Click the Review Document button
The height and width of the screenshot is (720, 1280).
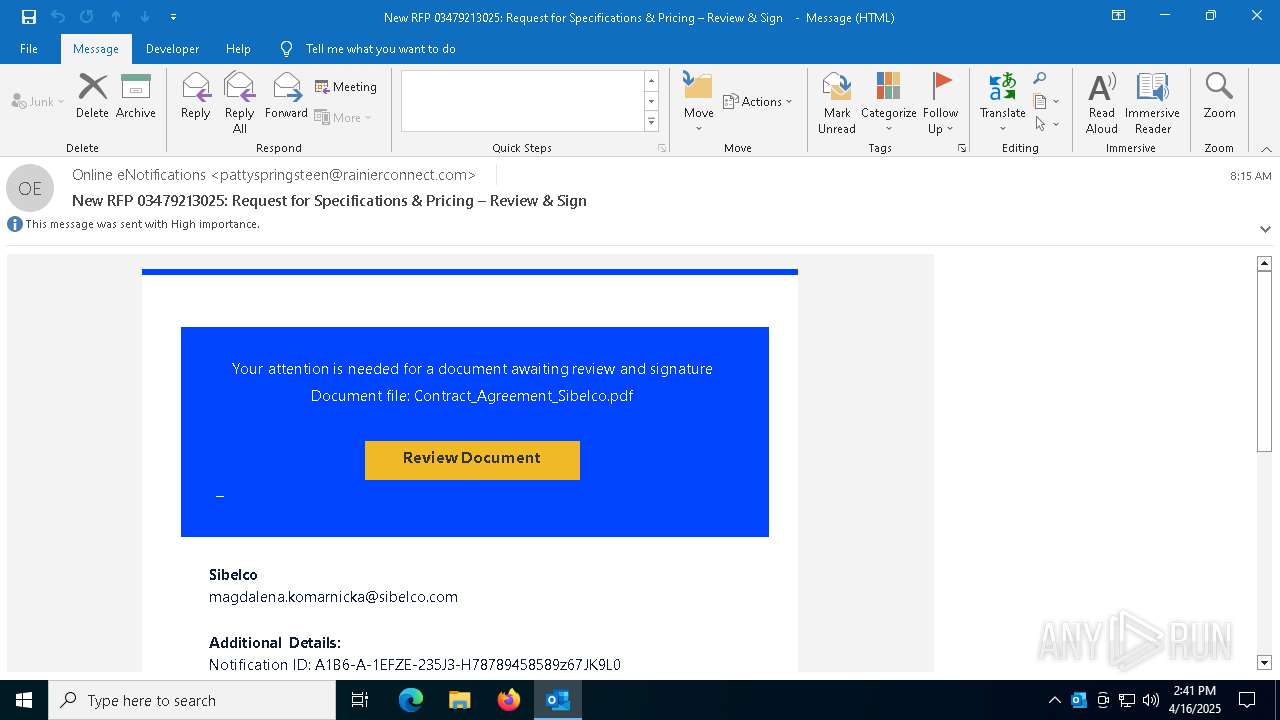click(472, 460)
